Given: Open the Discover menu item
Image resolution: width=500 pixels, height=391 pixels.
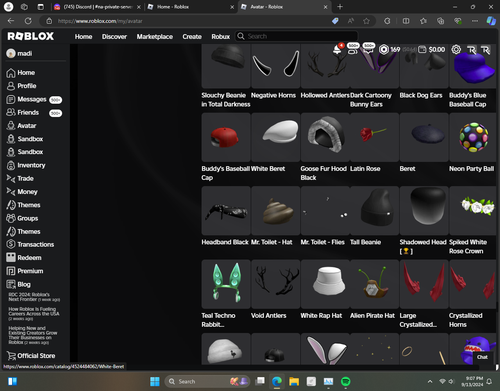Looking at the screenshot, I should [x=114, y=37].
